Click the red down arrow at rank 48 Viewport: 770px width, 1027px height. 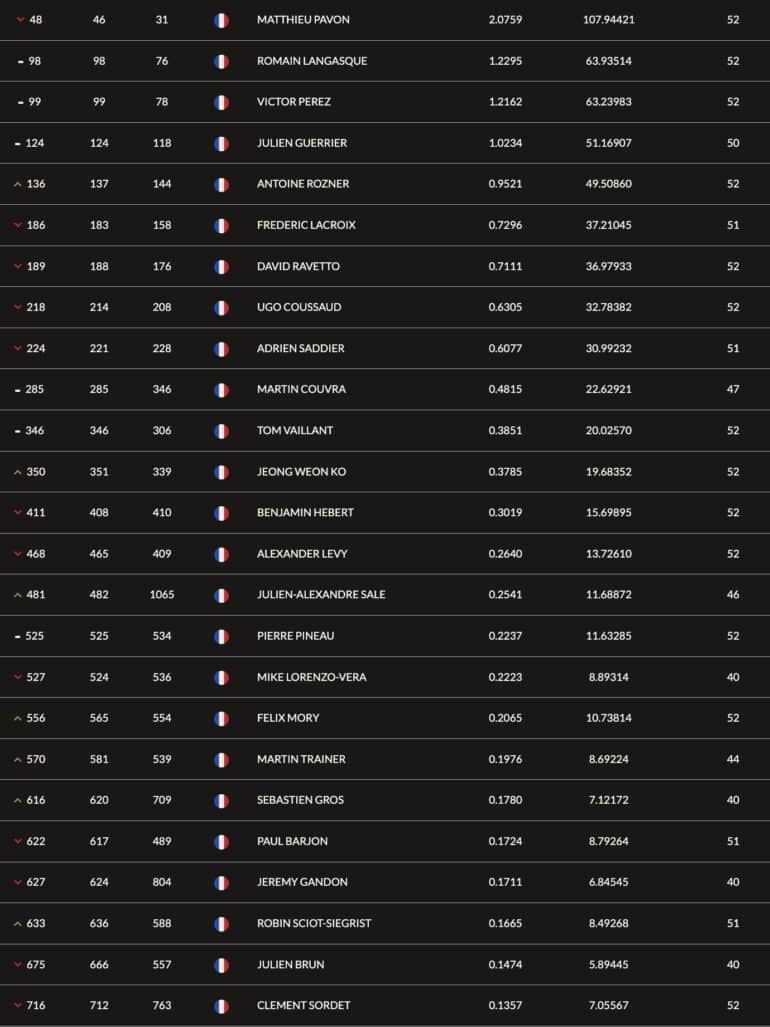(20, 20)
